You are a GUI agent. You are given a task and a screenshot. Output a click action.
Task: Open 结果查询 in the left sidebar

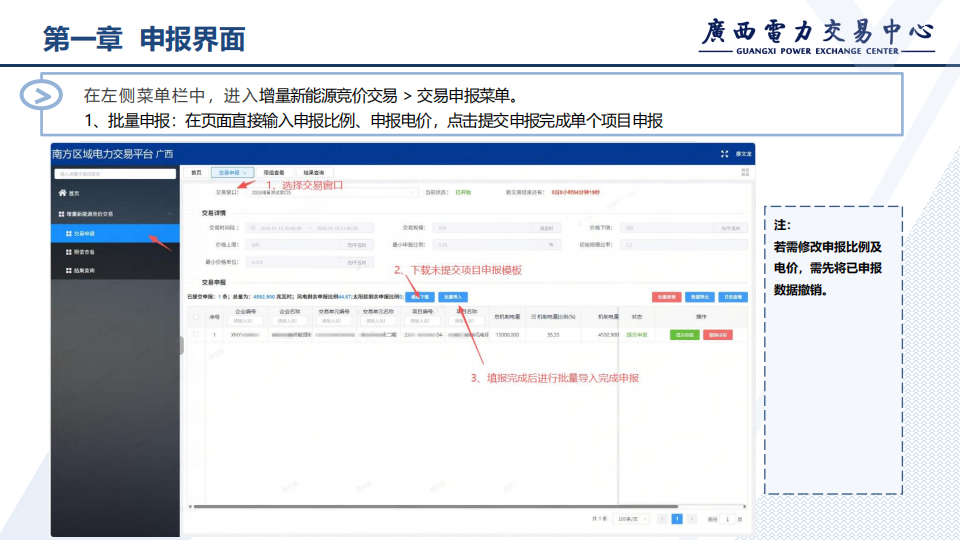pos(115,271)
